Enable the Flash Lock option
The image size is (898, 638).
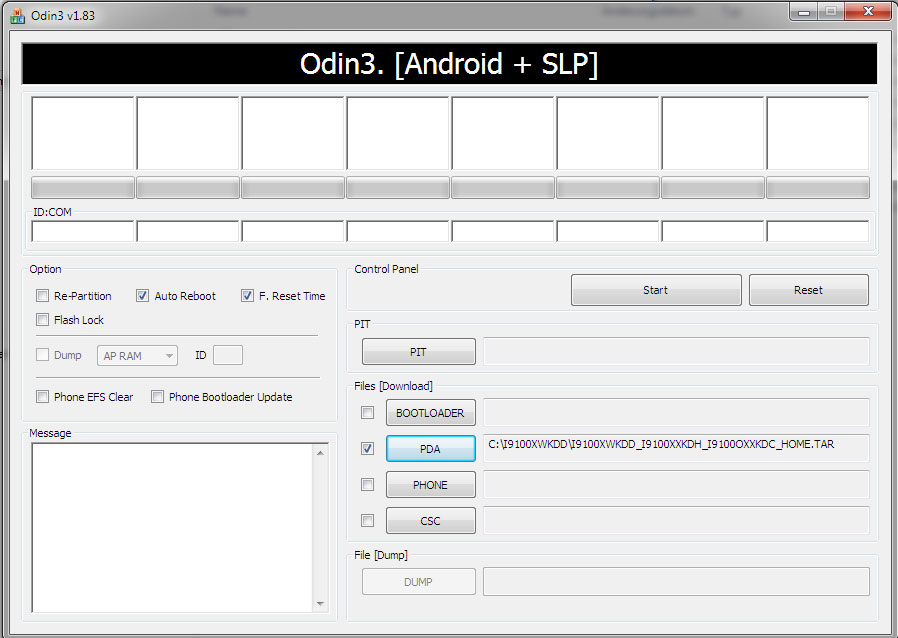(42, 320)
